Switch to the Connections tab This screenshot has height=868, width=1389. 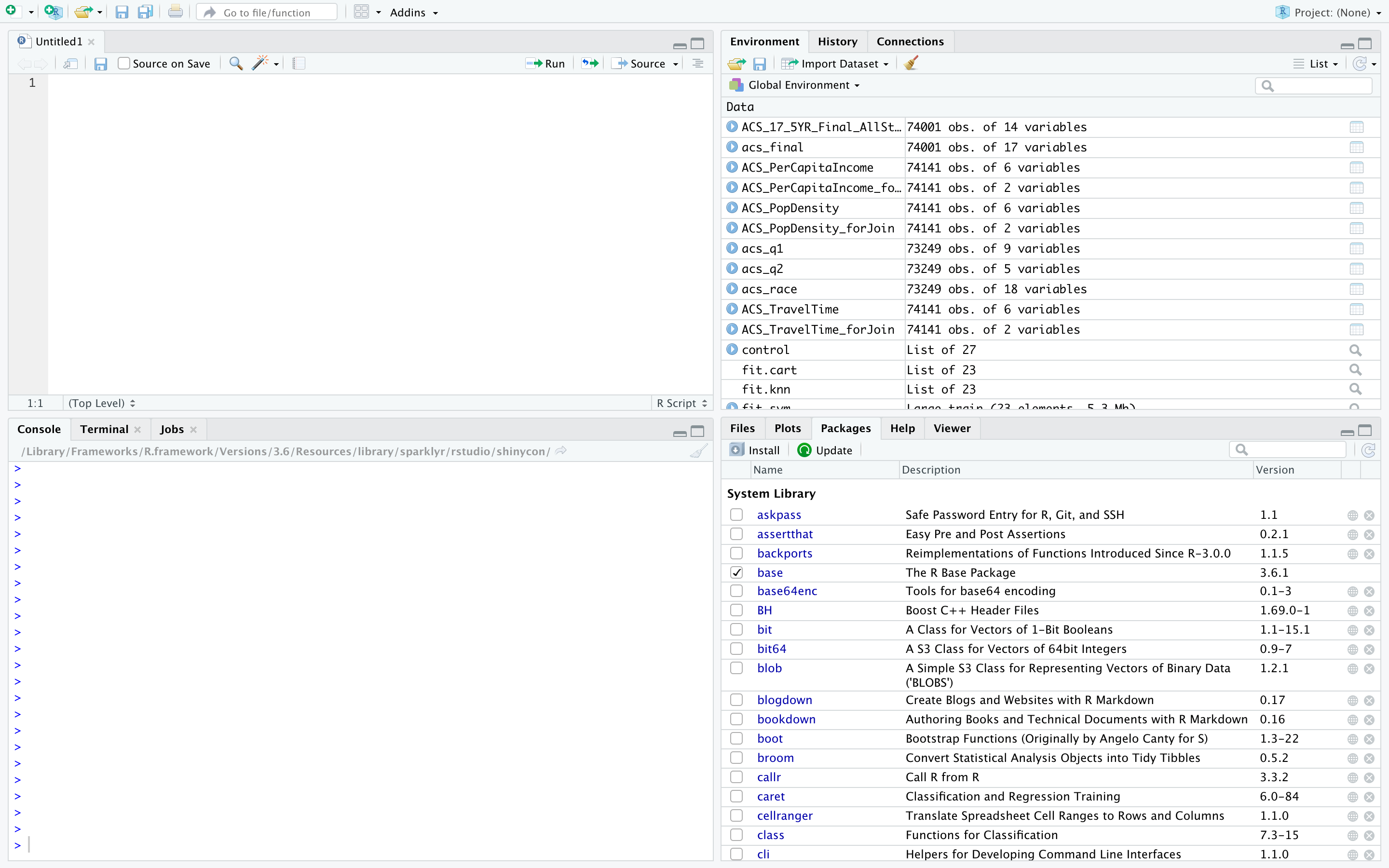click(910, 42)
